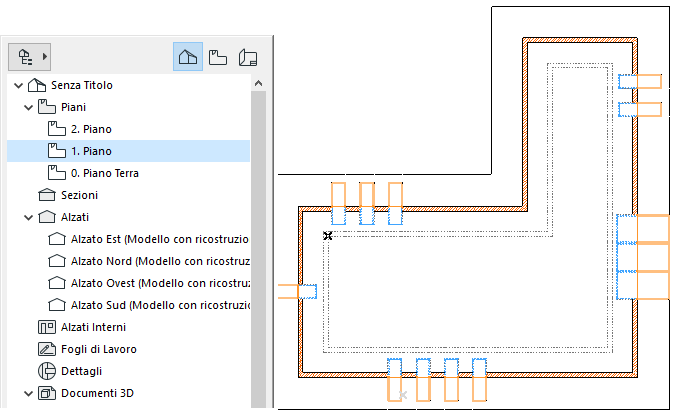Click the navigator scroll up arrow
675x420 pixels.
point(258,85)
